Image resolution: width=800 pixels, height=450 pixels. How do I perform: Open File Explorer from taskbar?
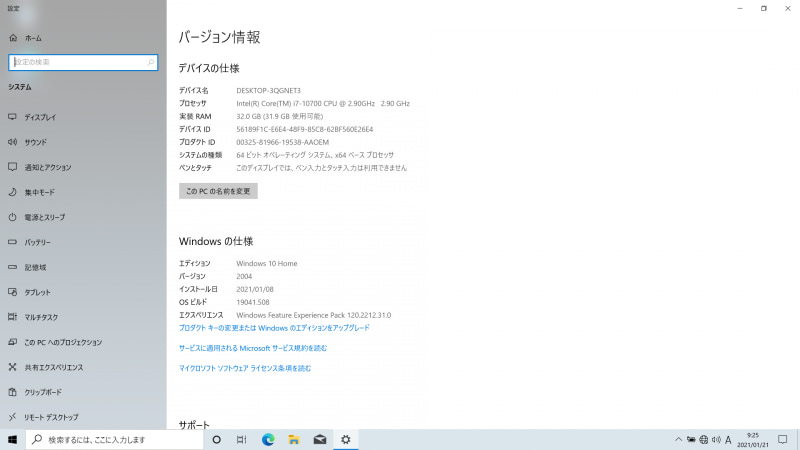tap(294, 439)
